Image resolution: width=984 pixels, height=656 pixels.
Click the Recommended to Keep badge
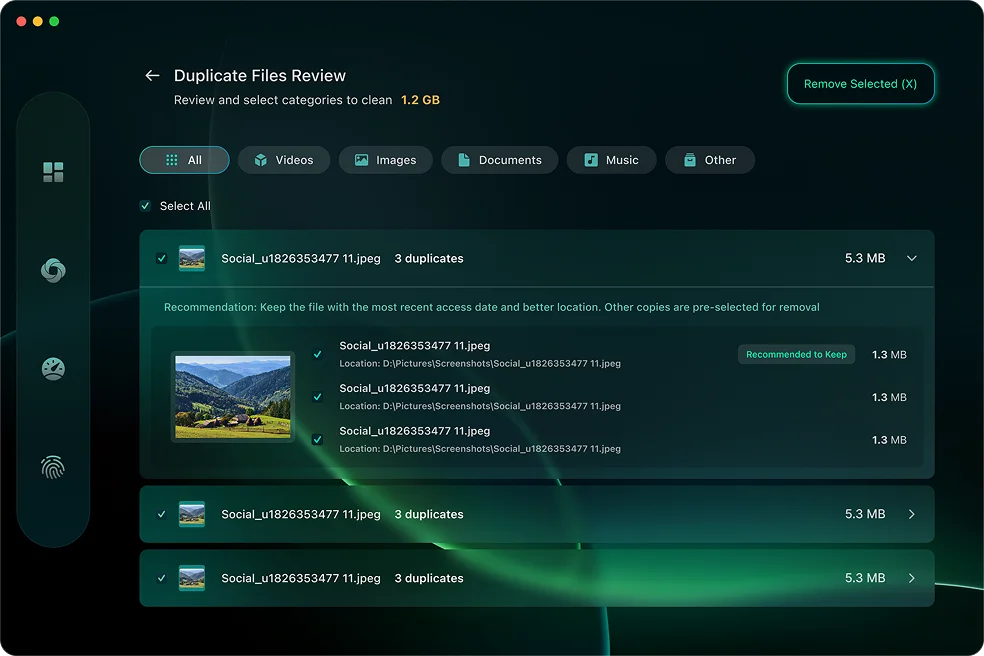pyautogui.click(x=796, y=354)
